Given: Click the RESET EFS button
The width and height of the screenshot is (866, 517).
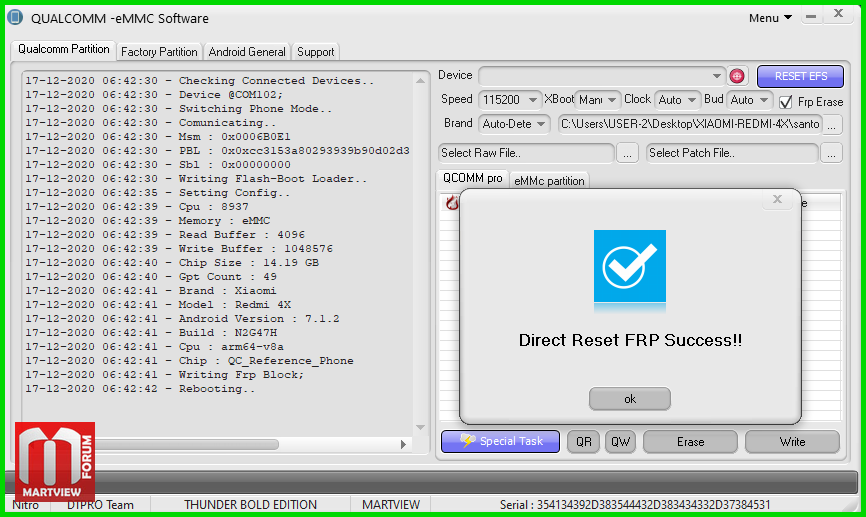Looking at the screenshot, I should click(800, 76).
